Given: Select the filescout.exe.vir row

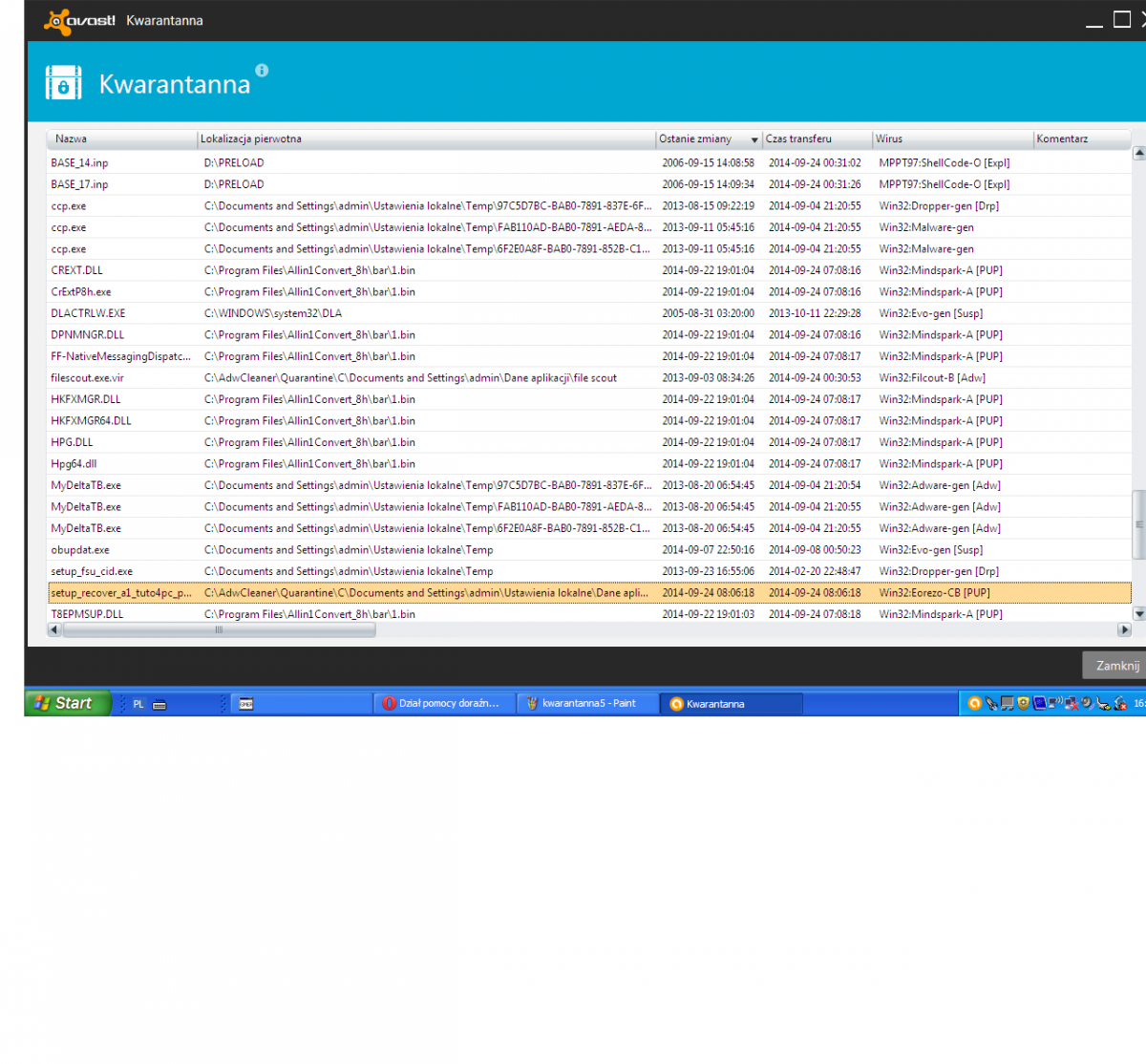Looking at the screenshot, I should pyautogui.click(x=589, y=378).
